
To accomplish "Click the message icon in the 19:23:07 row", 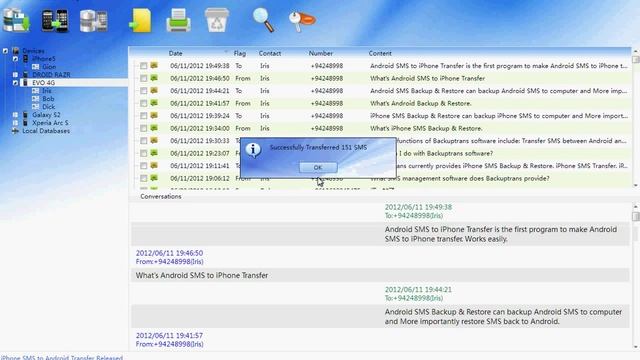I will 154,153.
